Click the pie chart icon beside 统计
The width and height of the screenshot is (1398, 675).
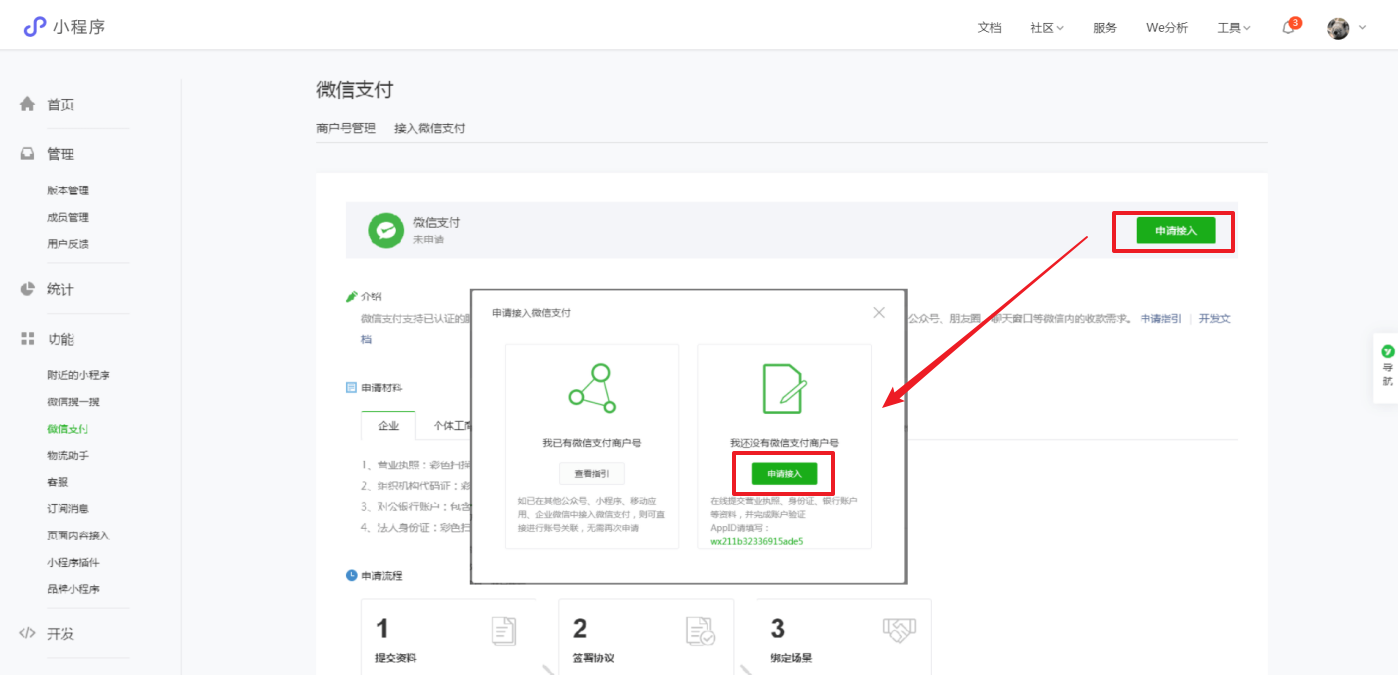[x=28, y=289]
